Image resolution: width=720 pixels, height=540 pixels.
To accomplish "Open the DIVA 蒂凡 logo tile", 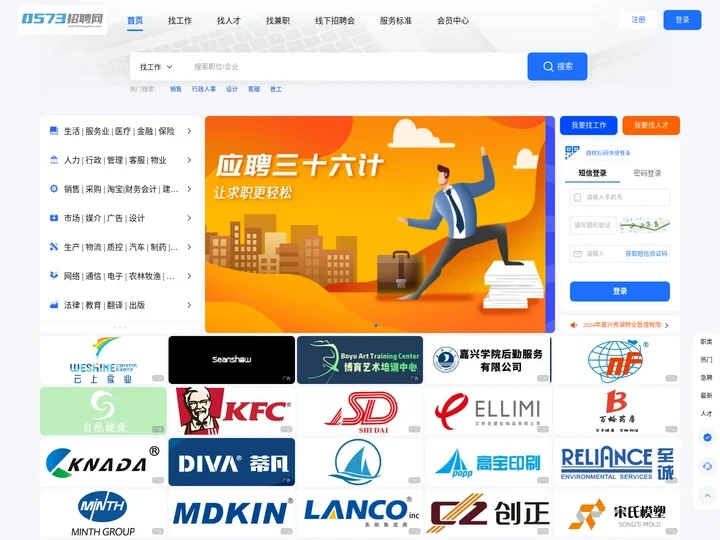I will tap(231, 462).
